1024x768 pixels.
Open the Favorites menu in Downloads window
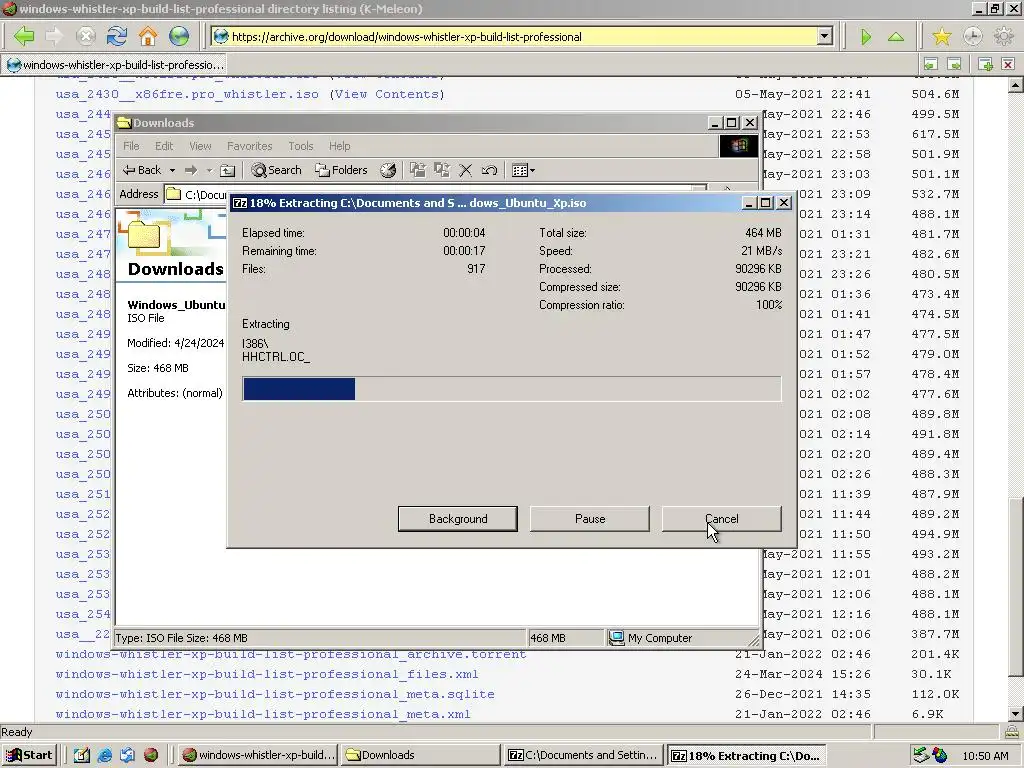(x=249, y=146)
